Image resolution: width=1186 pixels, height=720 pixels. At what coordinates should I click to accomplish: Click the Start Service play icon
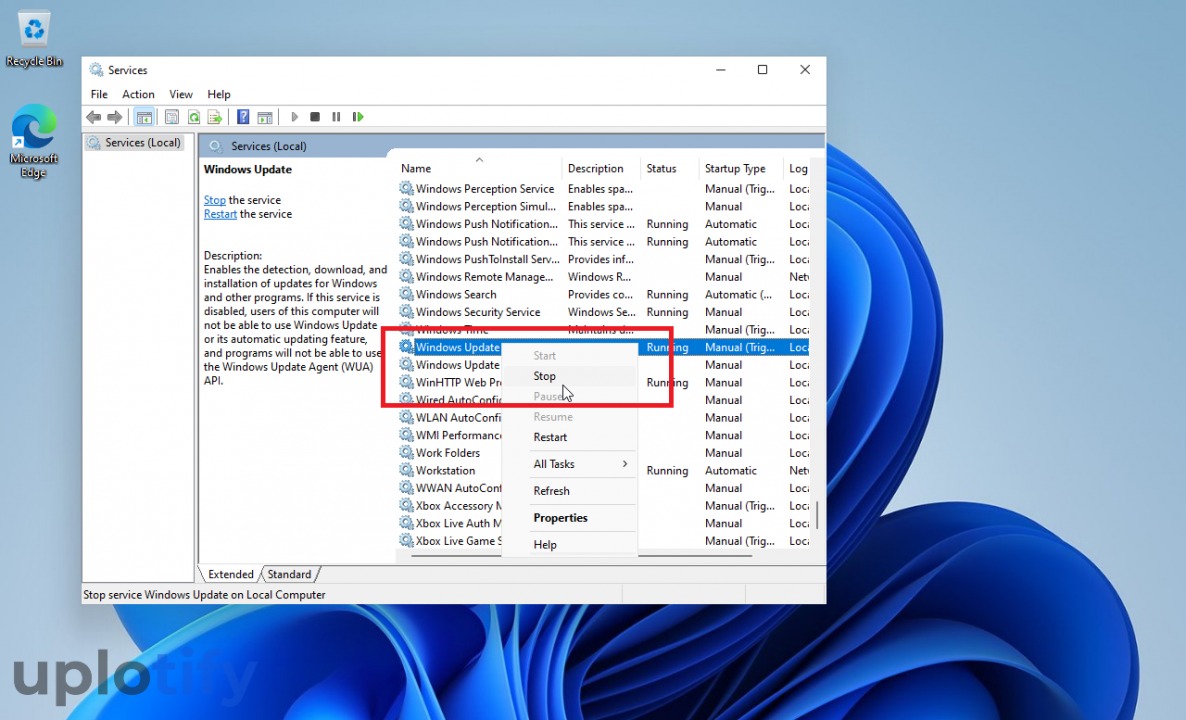point(294,117)
